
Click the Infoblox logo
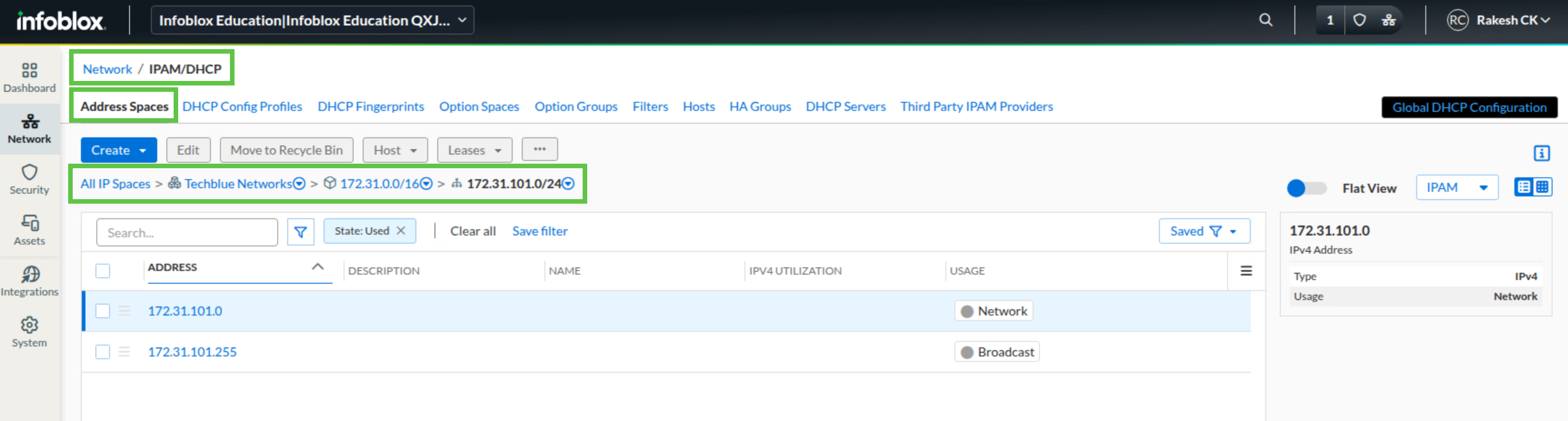point(60,21)
